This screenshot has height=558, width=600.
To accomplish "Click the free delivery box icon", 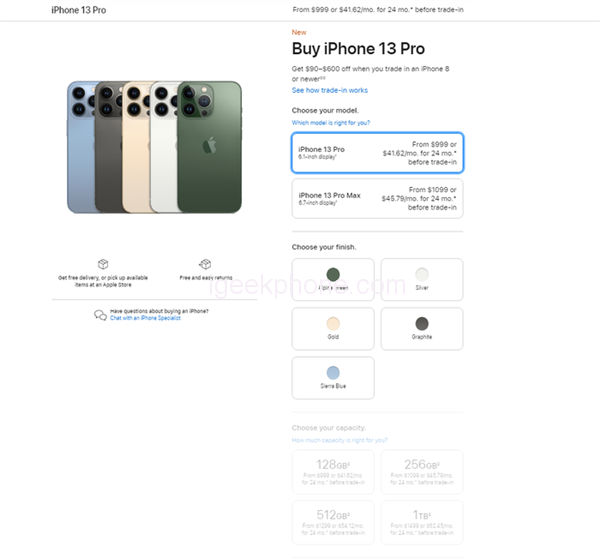I will coord(103,264).
